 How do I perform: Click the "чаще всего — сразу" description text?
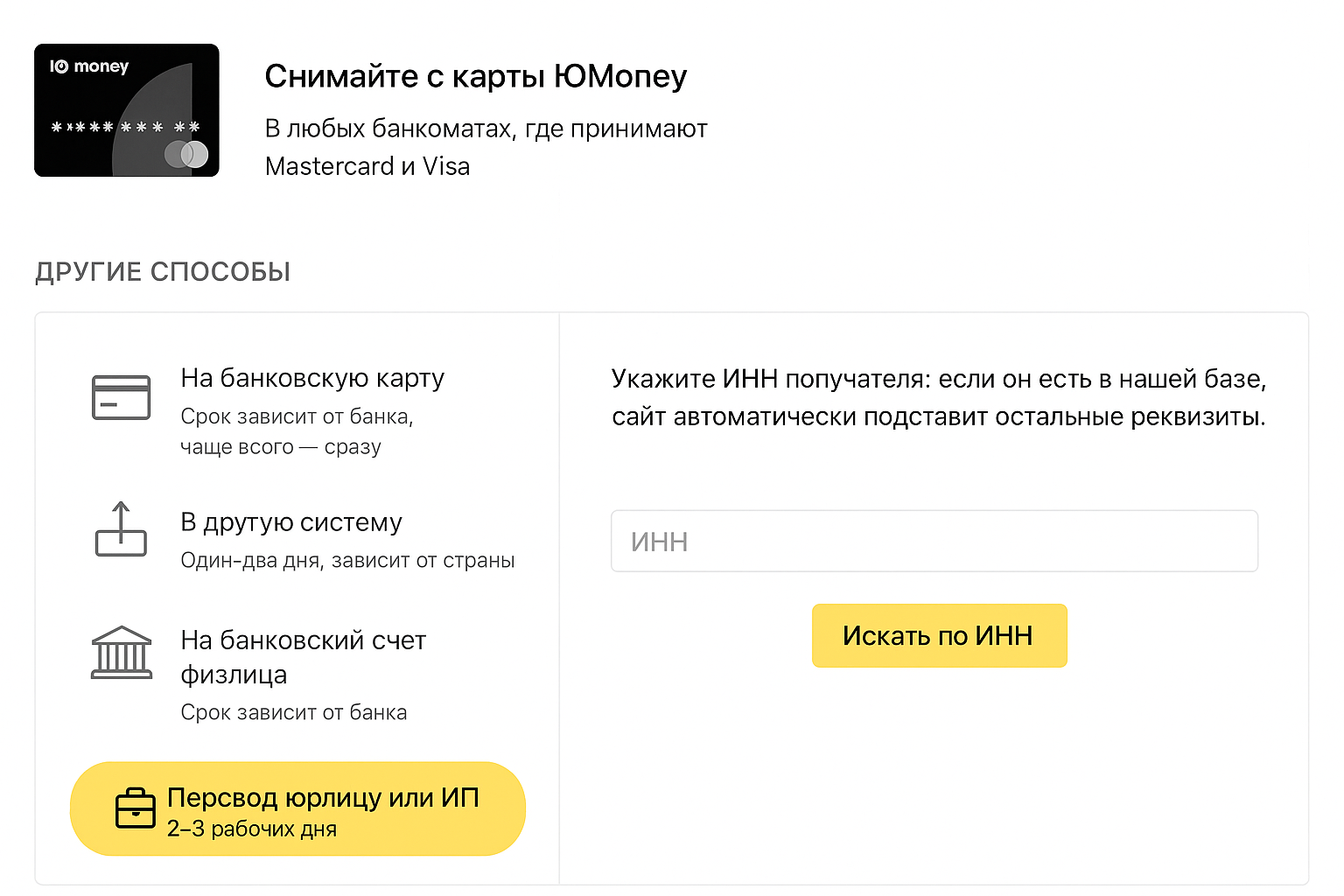[281, 447]
